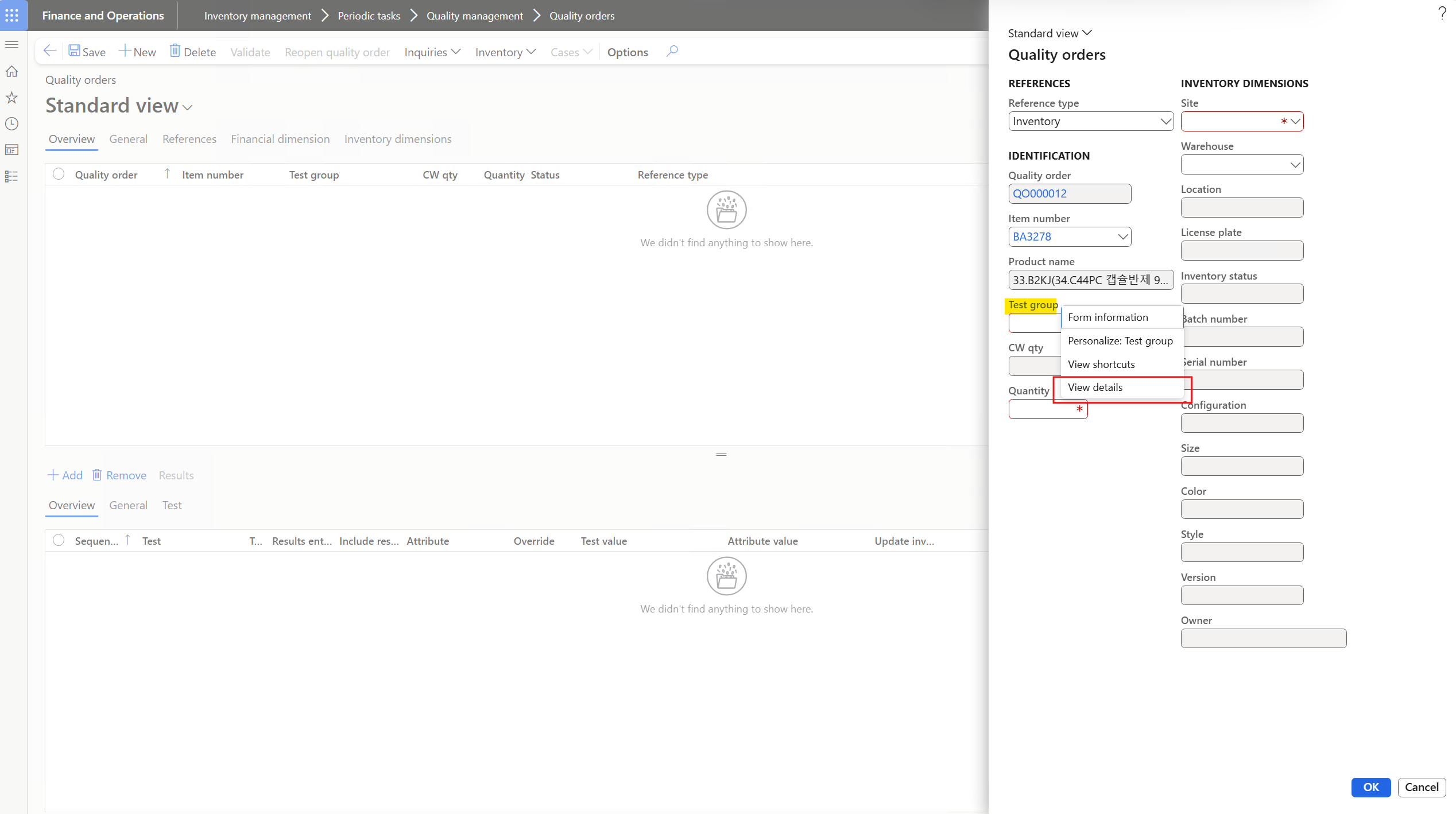Open the Site dropdown
The width and height of the screenshot is (1456, 814).
pyautogui.click(x=1295, y=122)
